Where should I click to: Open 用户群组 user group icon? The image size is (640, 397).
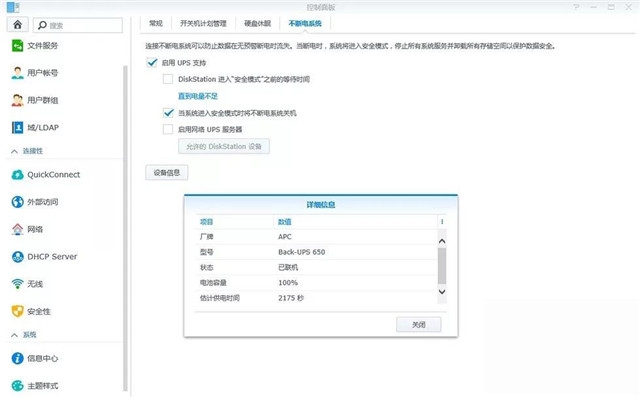point(18,100)
